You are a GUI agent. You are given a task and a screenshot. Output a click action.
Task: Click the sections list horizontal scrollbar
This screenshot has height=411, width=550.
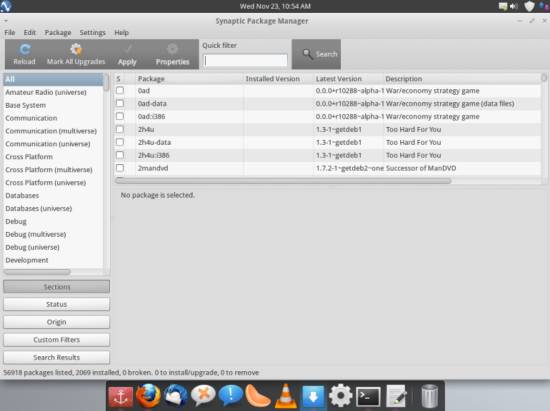click(37, 272)
